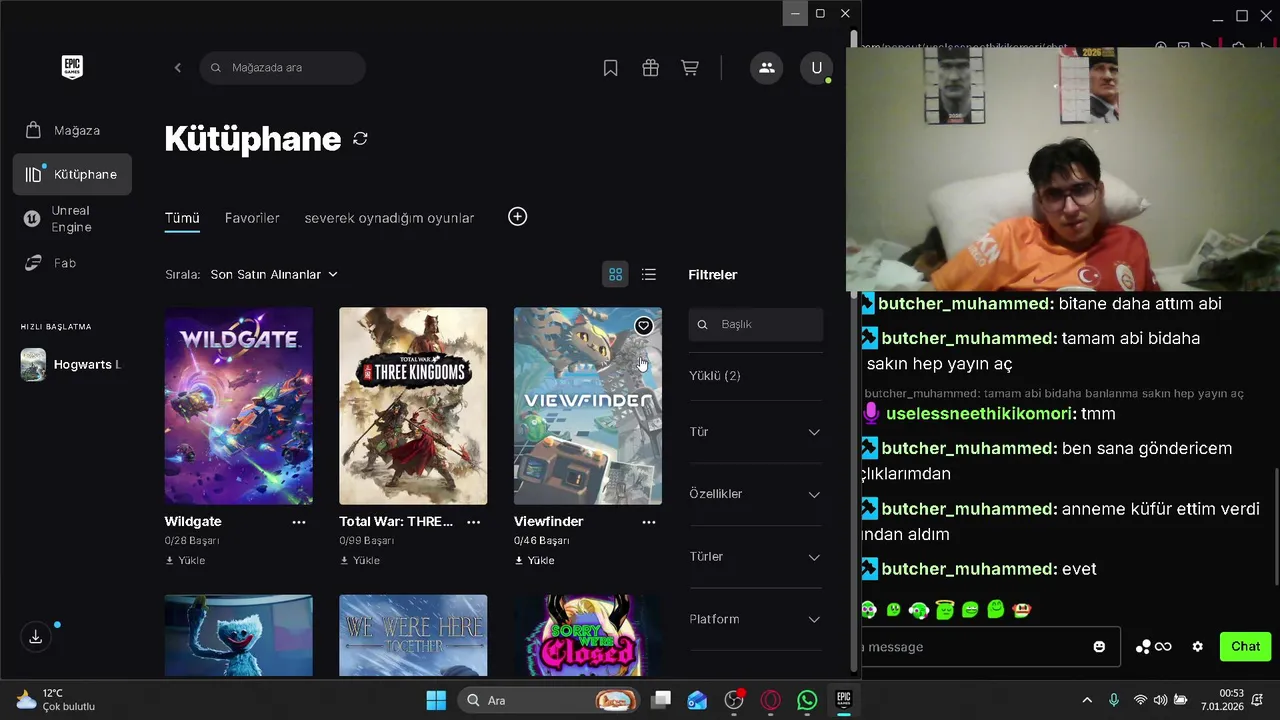Open Mağaza store in sidebar
Viewport: 1280px width, 720px height.
72,130
